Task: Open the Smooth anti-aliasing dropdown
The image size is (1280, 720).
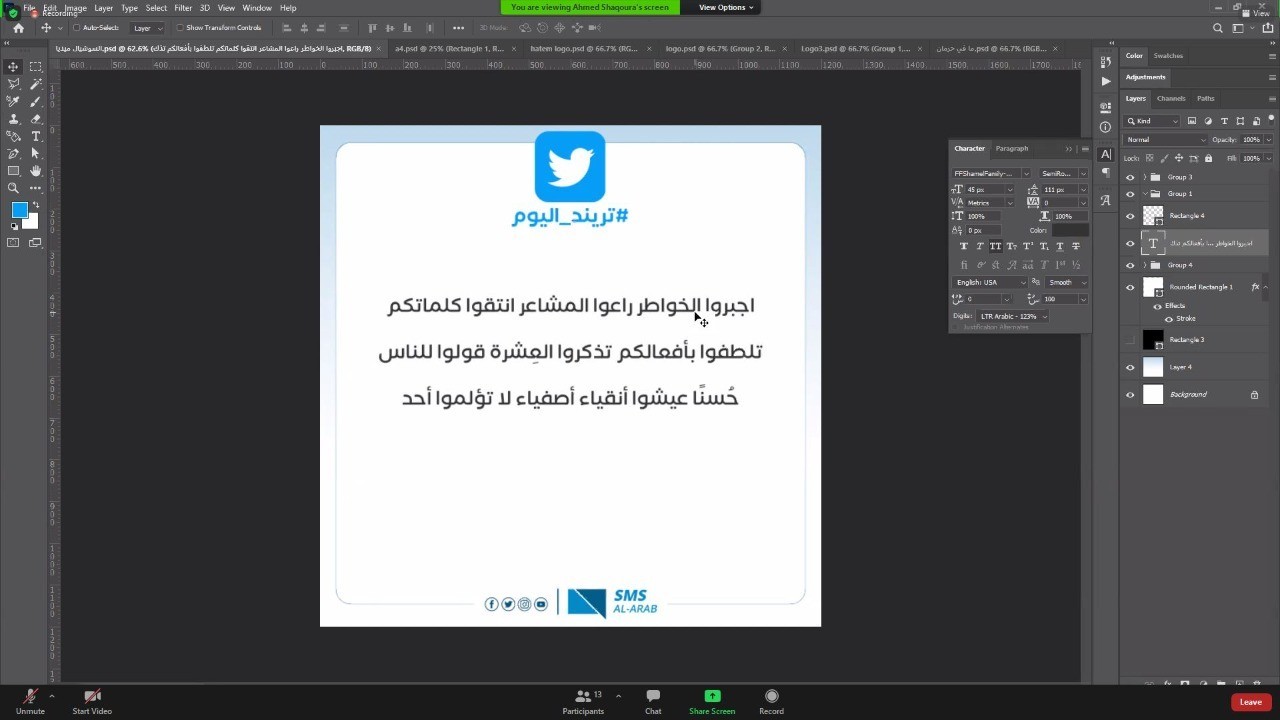Action: (x=1066, y=282)
